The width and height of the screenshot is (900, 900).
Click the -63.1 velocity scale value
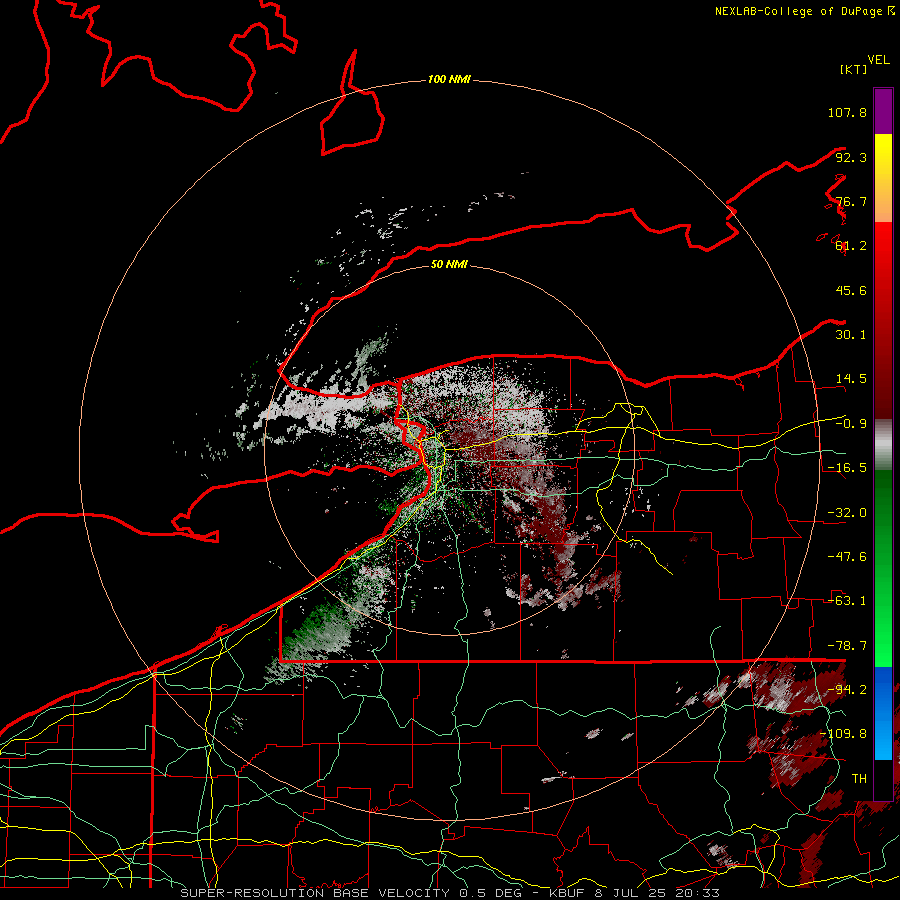click(x=847, y=601)
